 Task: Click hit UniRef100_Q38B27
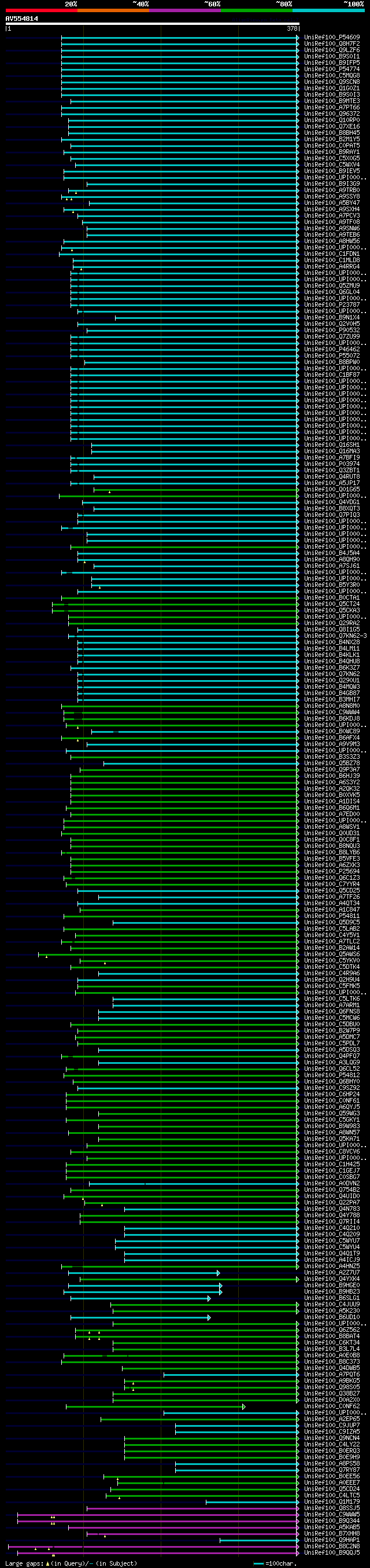click(x=332, y=1393)
